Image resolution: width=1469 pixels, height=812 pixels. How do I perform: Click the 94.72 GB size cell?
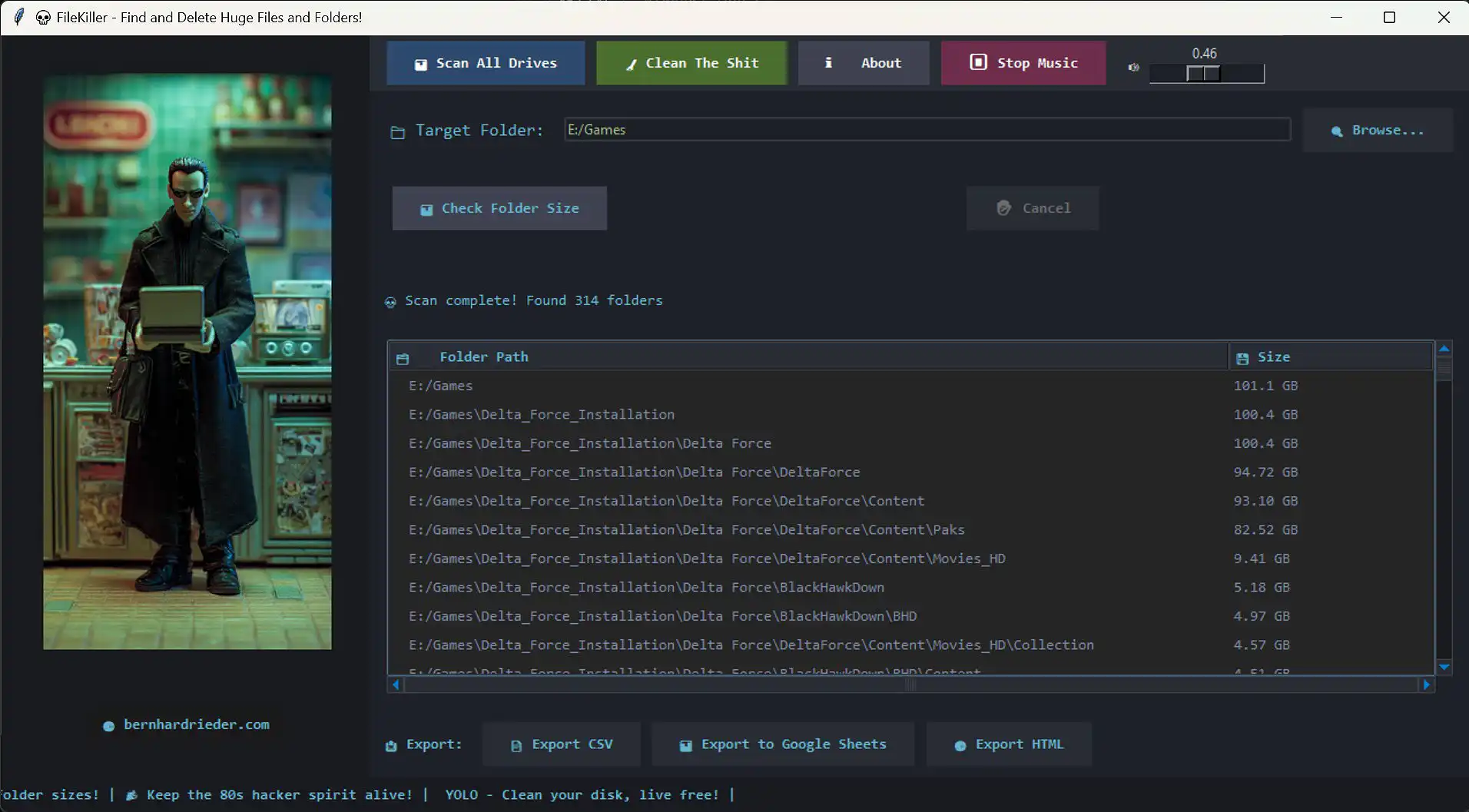1265,472
